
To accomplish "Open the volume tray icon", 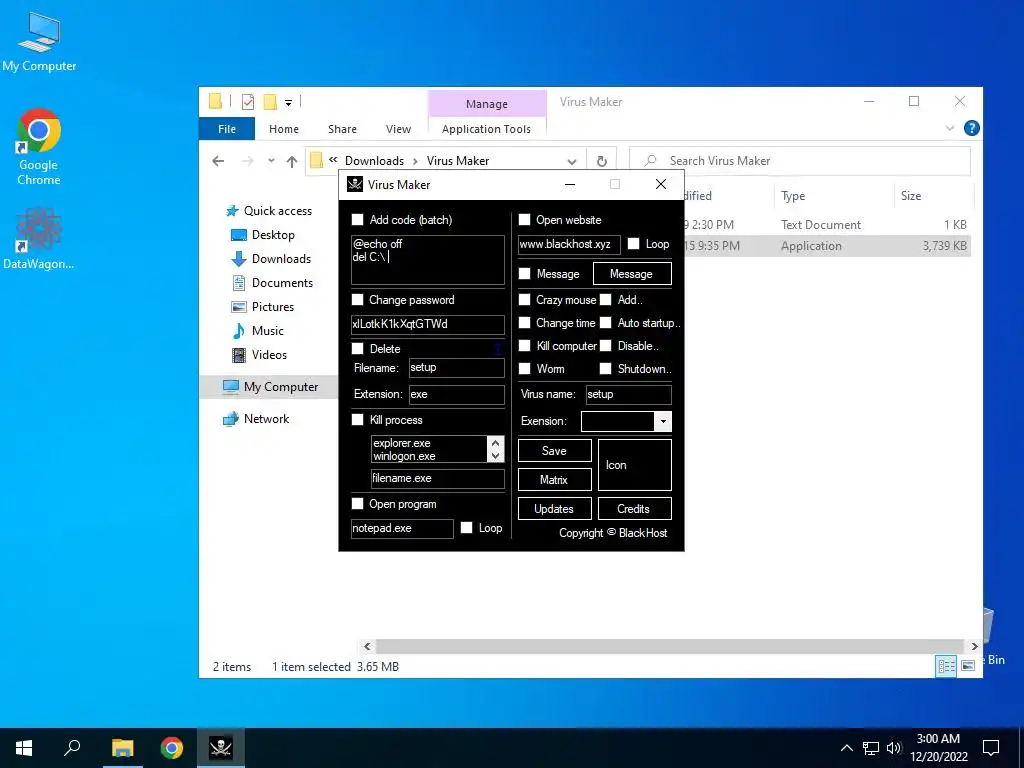I will [894, 748].
